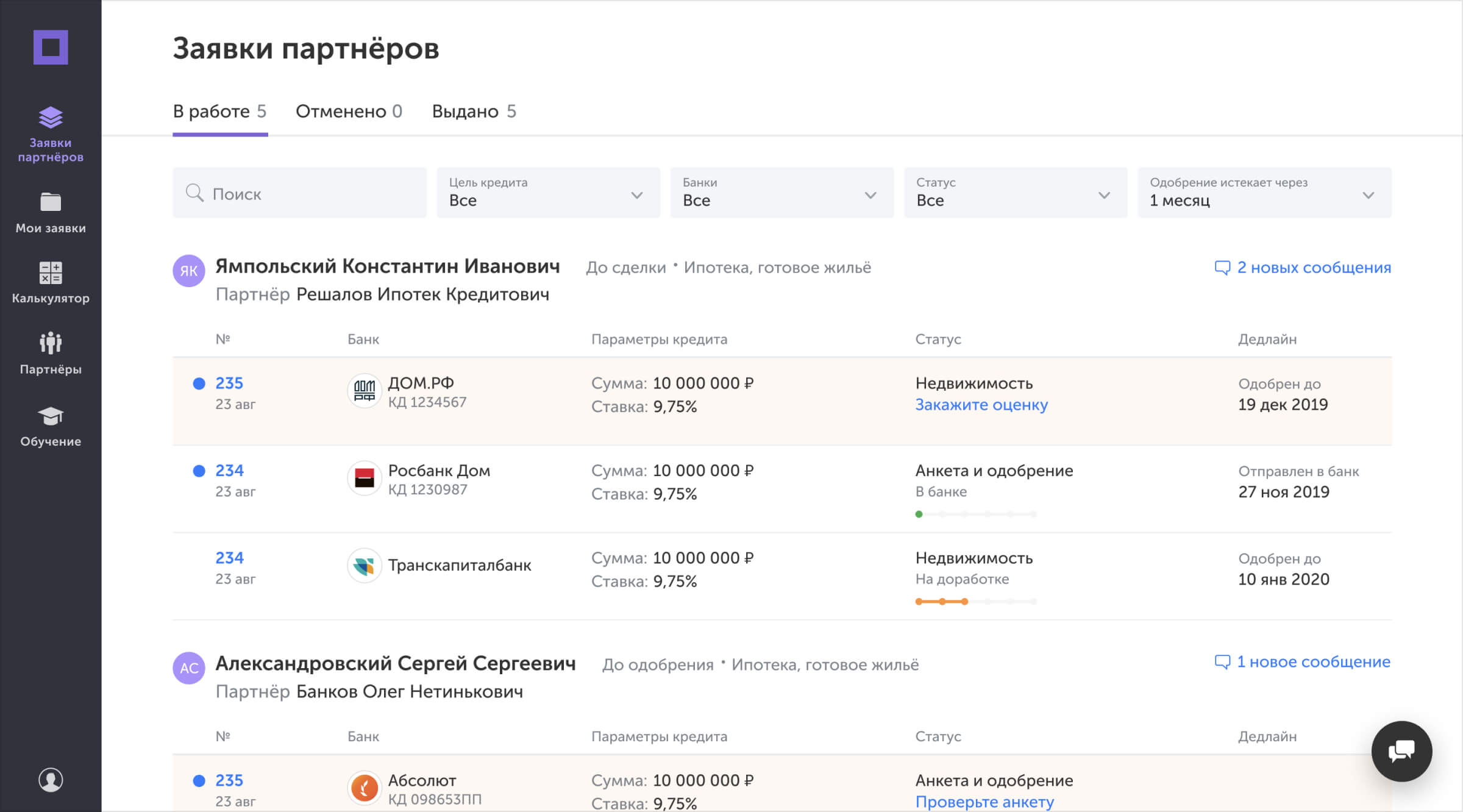Viewport: 1463px width, 812px height.
Task: Click the АС avatar for Александровский
Action: coord(189,668)
